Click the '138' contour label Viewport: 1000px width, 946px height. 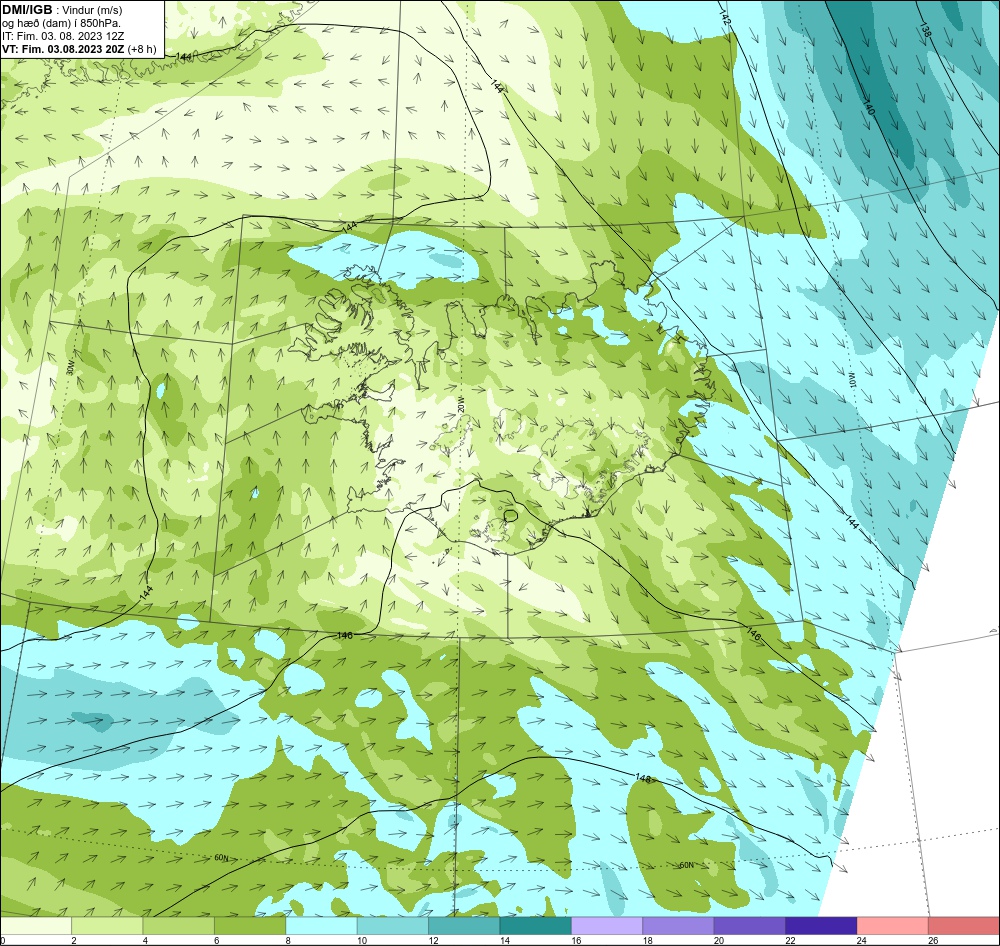pyautogui.click(x=924, y=29)
